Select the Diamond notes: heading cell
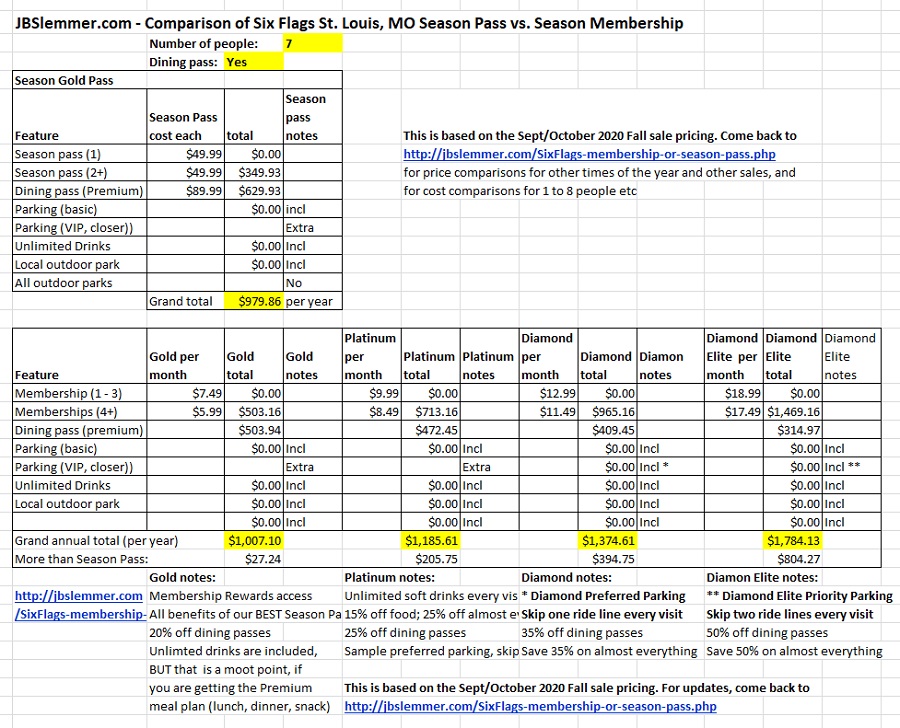This screenshot has width=900, height=728. tap(567, 578)
